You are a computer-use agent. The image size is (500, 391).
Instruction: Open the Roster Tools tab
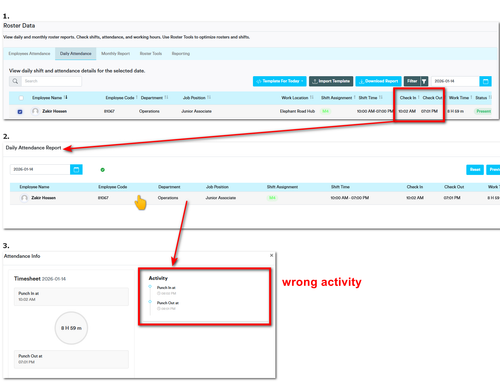(x=151, y=53)
